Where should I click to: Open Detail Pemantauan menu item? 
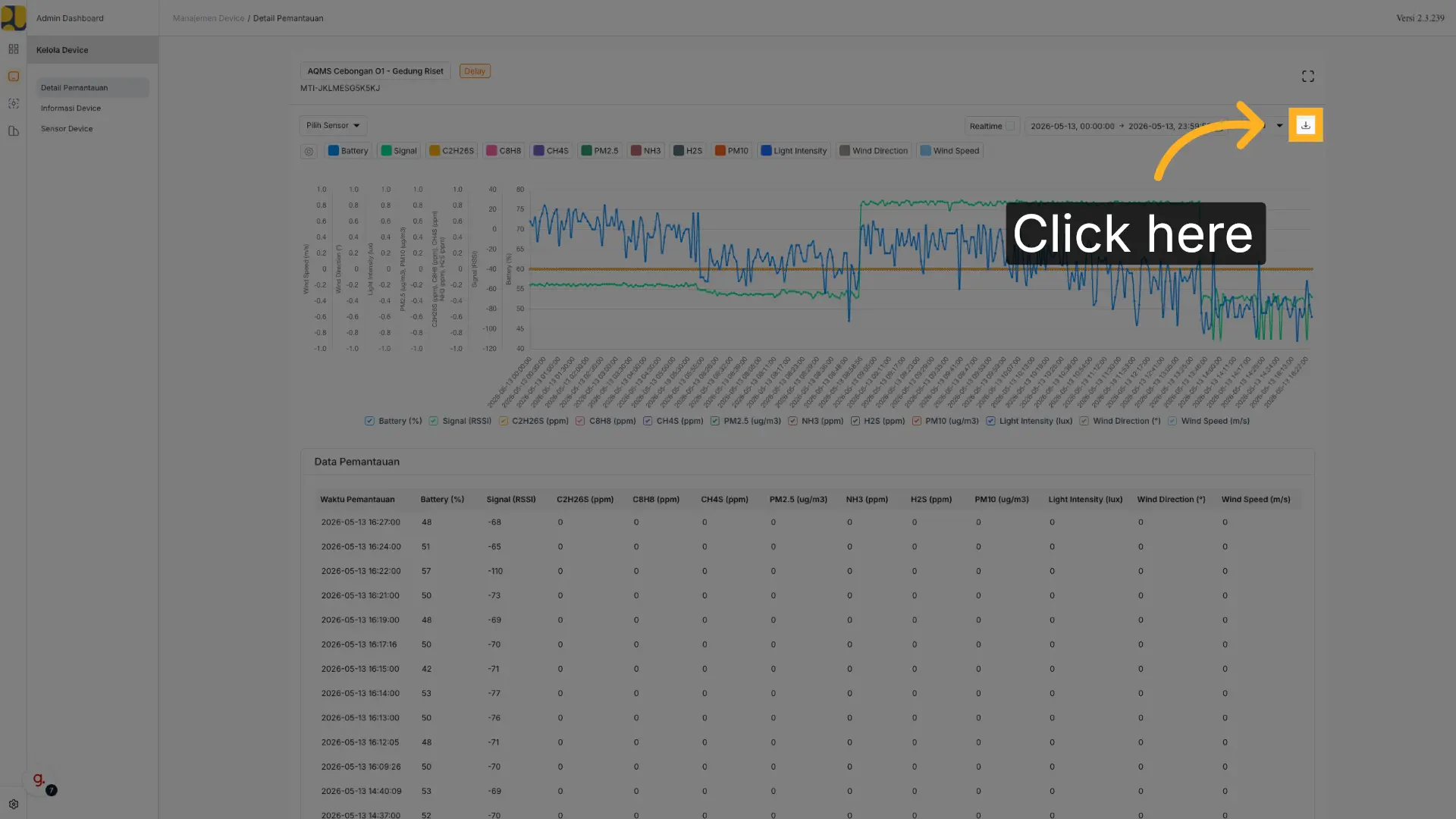click(93, 88)
